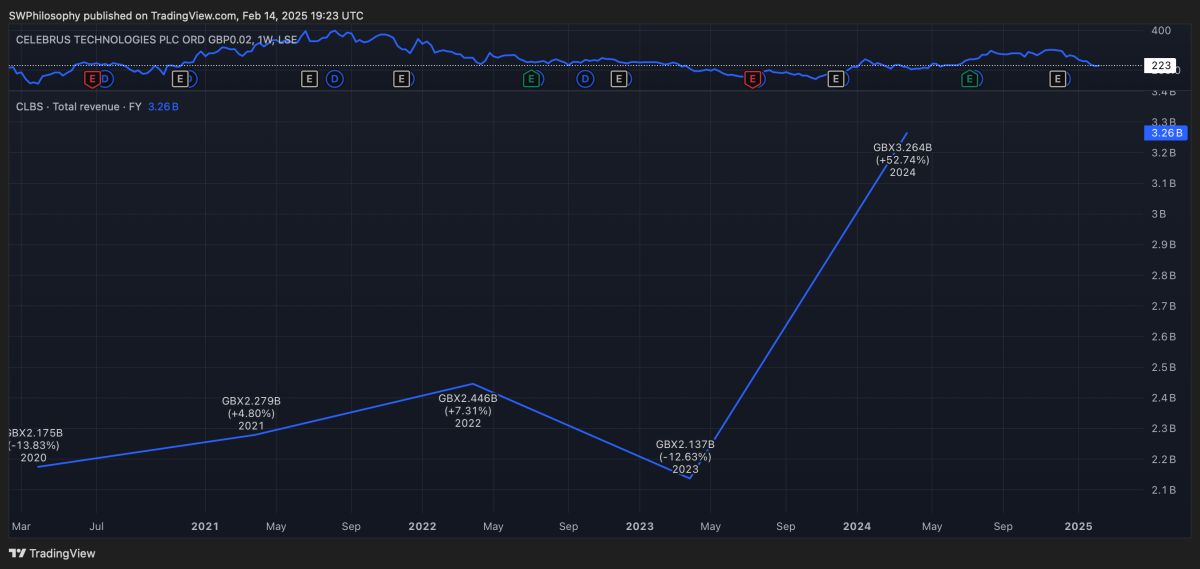The width and height of the screenshot is (1200, 569).
Task: Select the red earnings marker in mid-2023
Action: click(x=752, y=78)
